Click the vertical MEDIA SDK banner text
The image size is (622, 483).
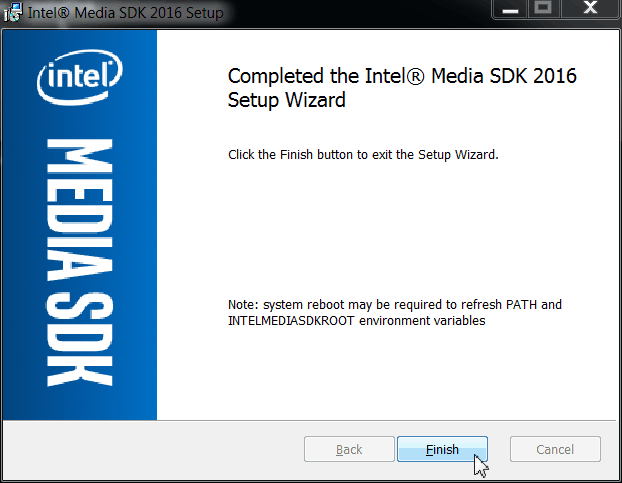[80, 262]
